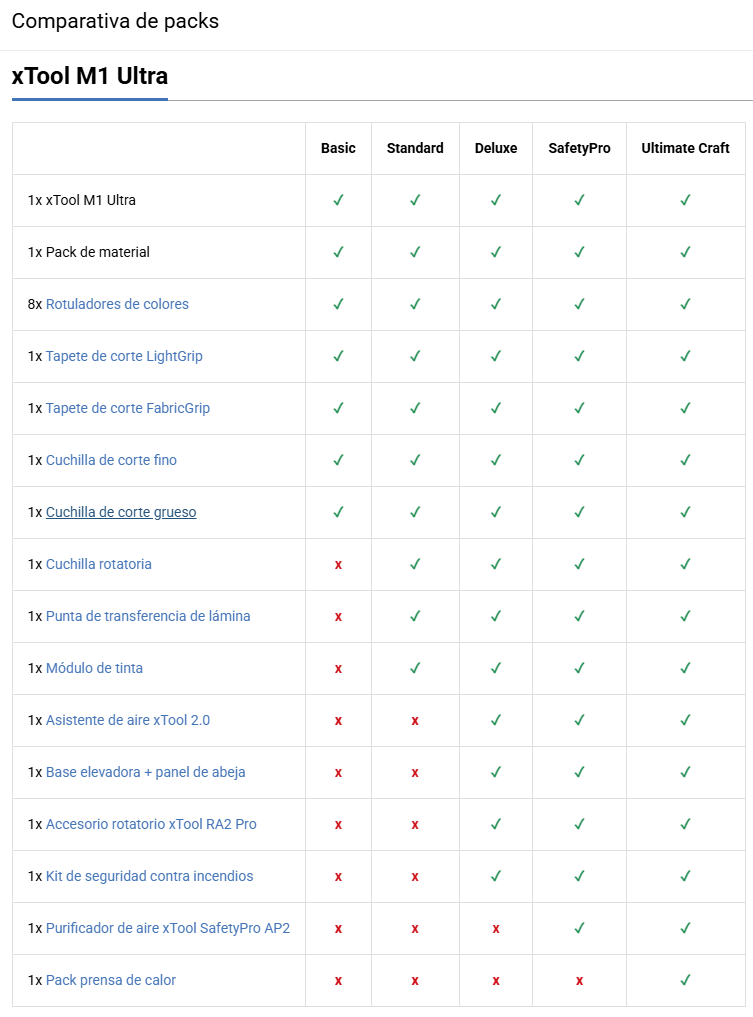Click the Deluxe red X for Purificador de aire

point(496,929)
